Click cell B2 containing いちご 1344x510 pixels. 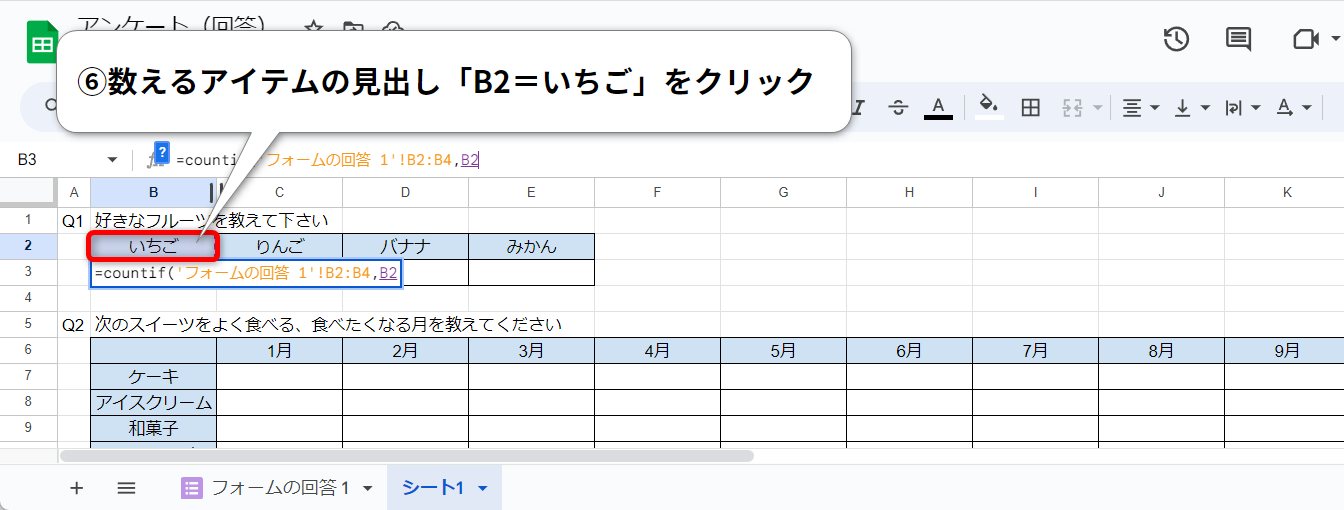[x=153, y=247]
